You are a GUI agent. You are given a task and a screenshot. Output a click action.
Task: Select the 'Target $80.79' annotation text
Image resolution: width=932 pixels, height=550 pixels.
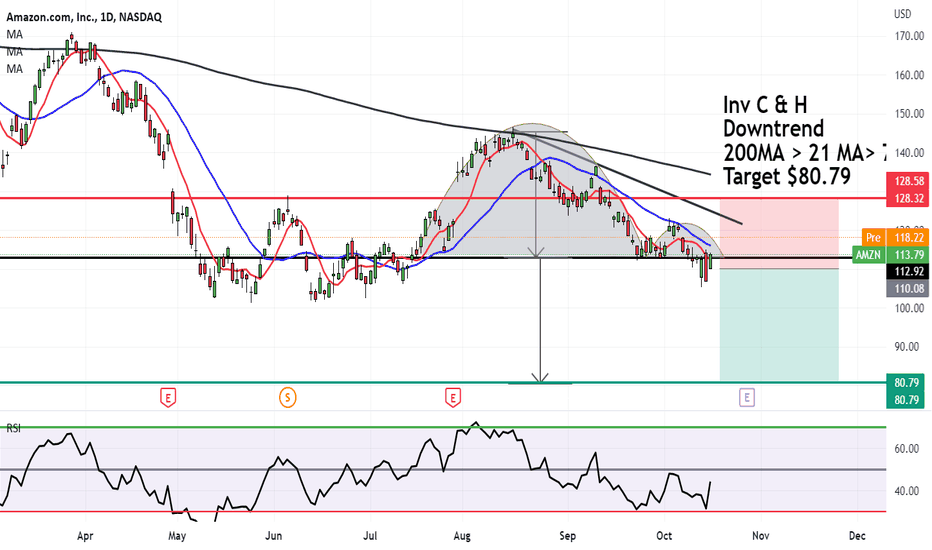click(x=787, y=176)
